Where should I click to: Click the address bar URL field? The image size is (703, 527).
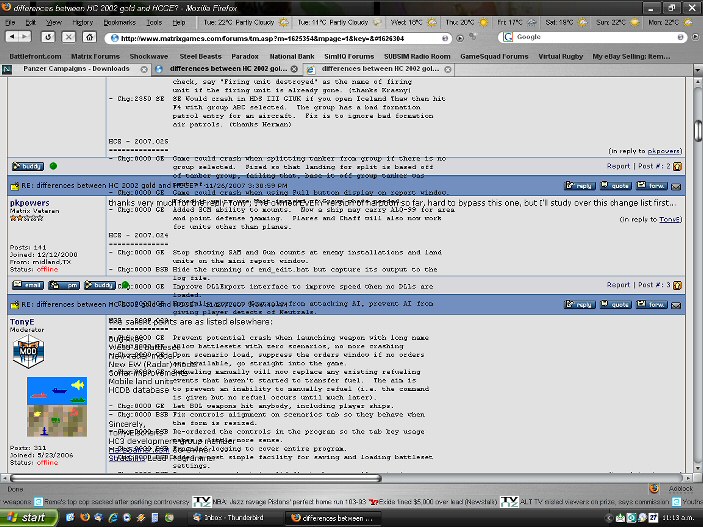278,38
